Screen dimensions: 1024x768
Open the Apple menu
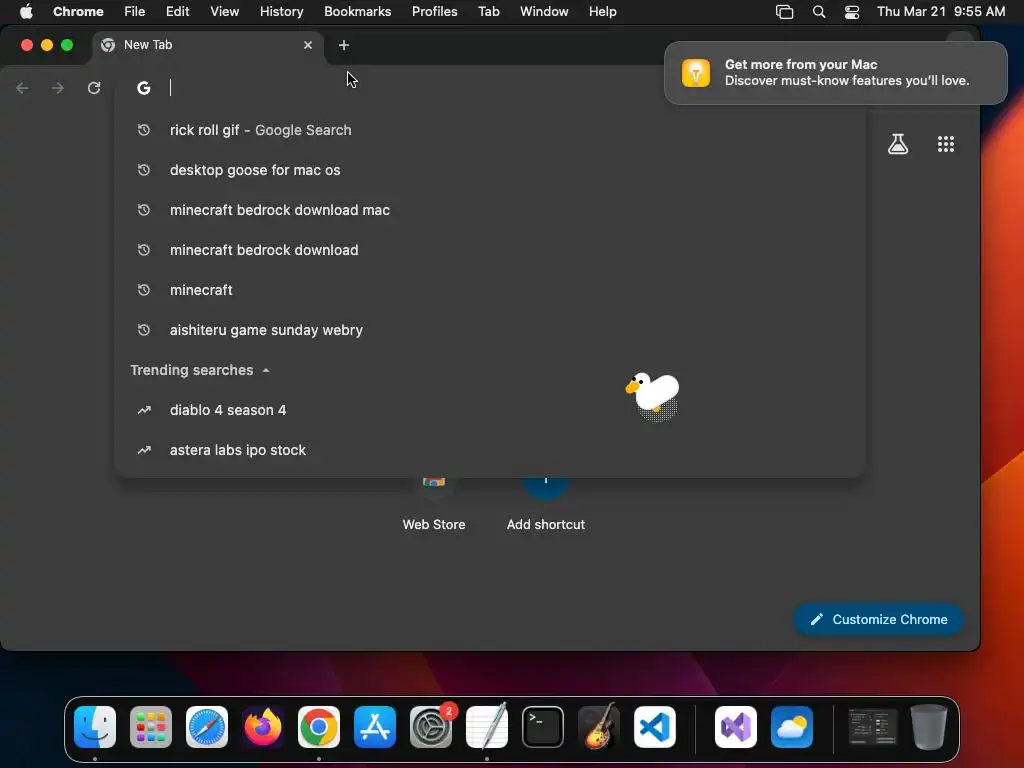[26, 12]
